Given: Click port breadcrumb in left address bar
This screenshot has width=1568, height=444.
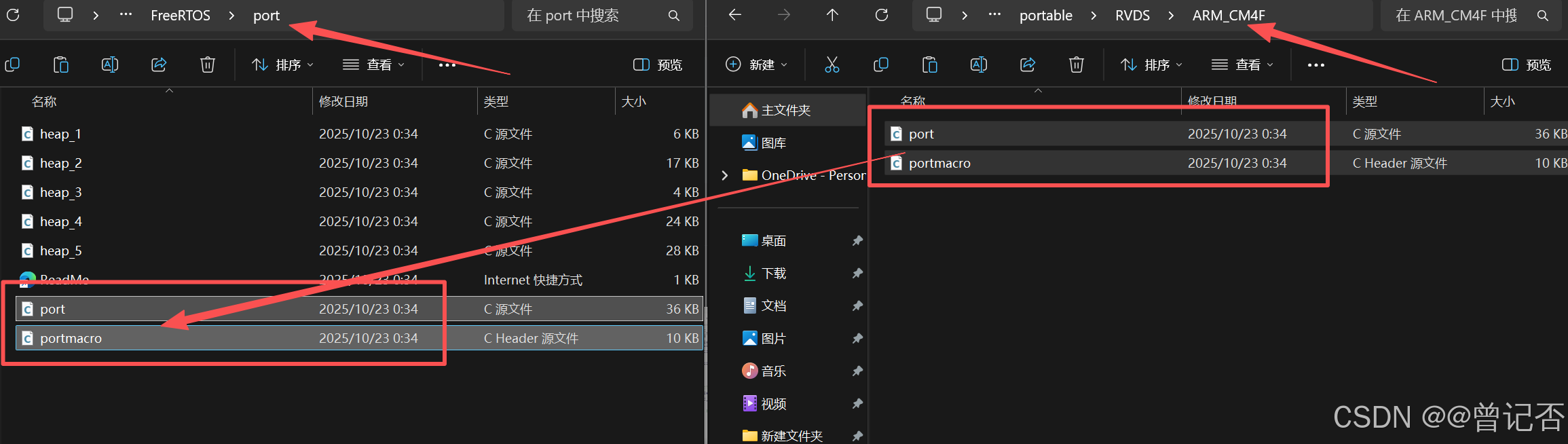Looking at the screenshot, I should tap(266, 15).
